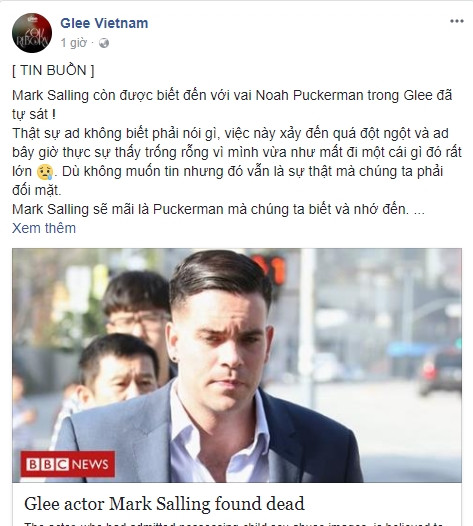This screenshot has width=473, height=526.
Task: Visit the Glee Vietnam page name link
Action: (x=104, y=23)
